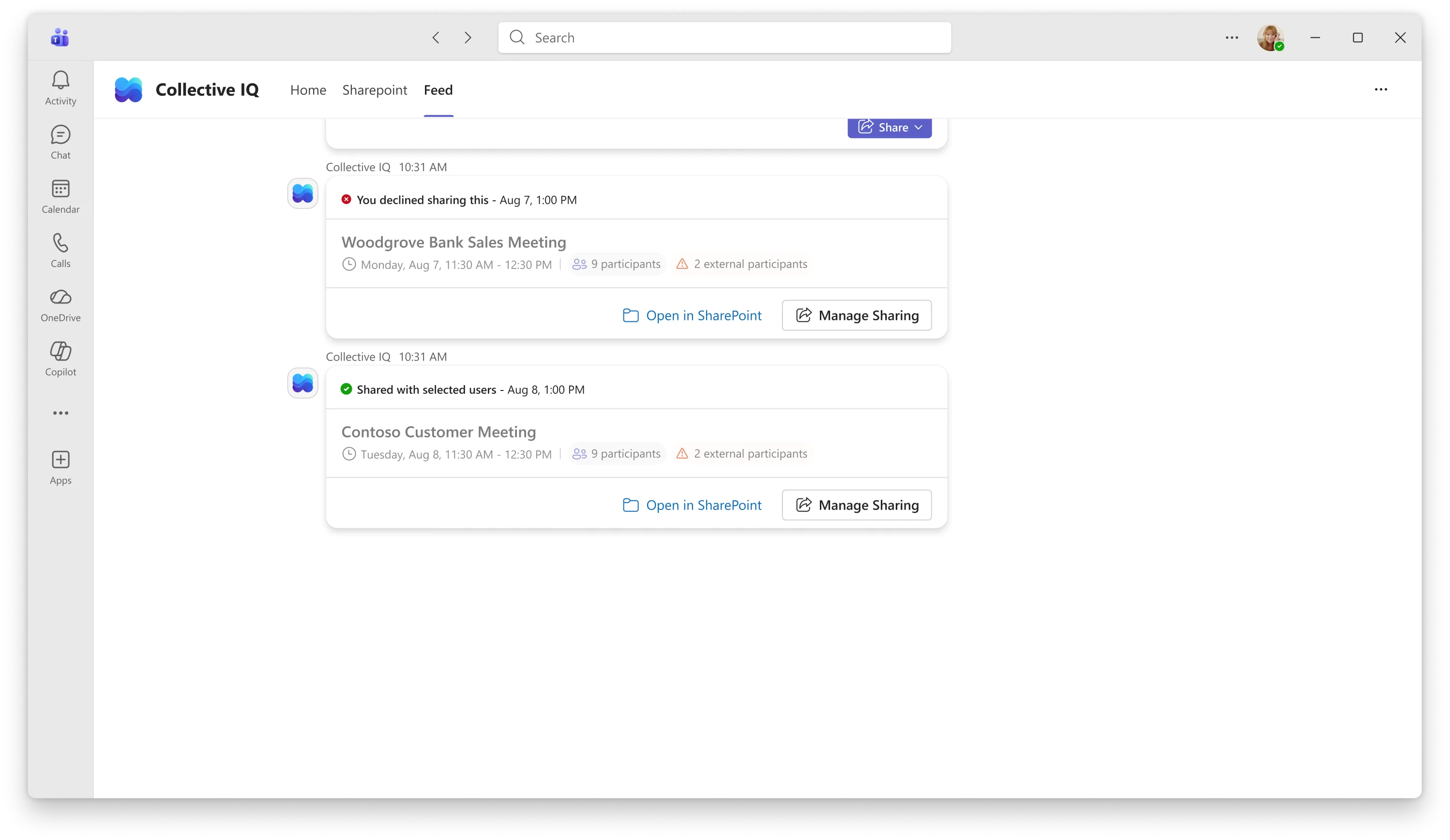Image resolution: width=1450 pixels, height=840 pixels.
Task: Maximize the Teams window
Action: pos(1358,37)
